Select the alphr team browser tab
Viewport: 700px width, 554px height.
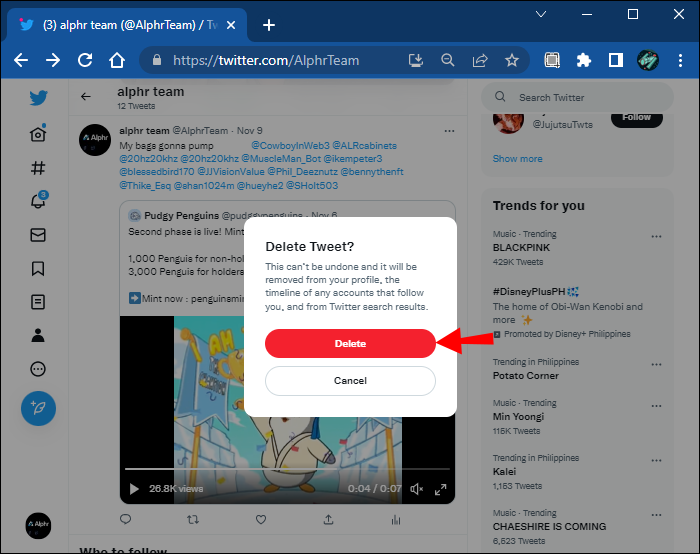point(127,25)
